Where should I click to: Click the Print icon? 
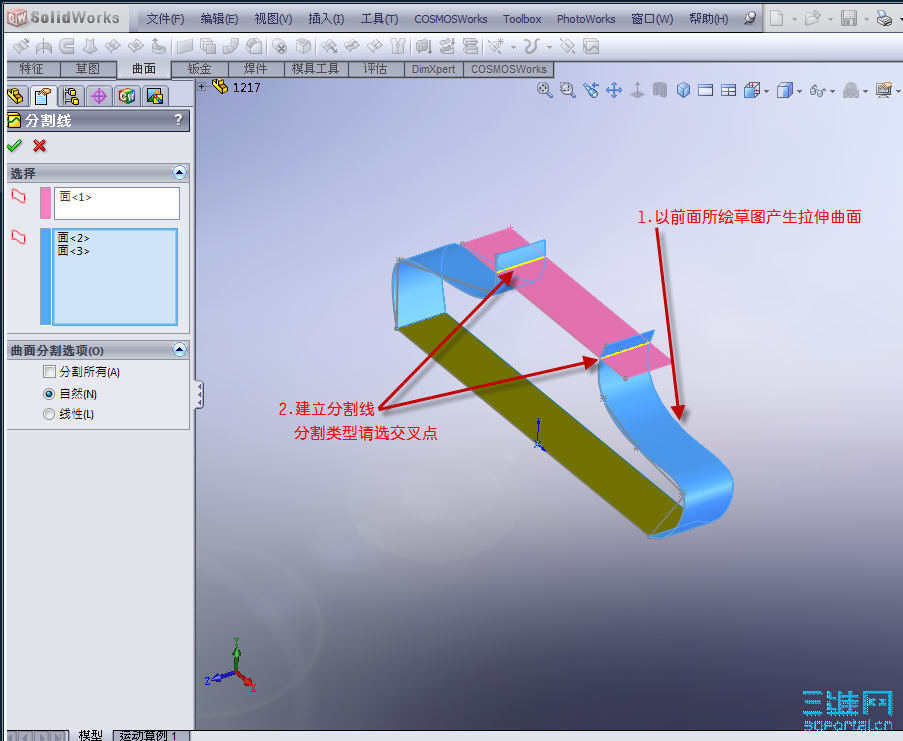(x=884, y=18)
